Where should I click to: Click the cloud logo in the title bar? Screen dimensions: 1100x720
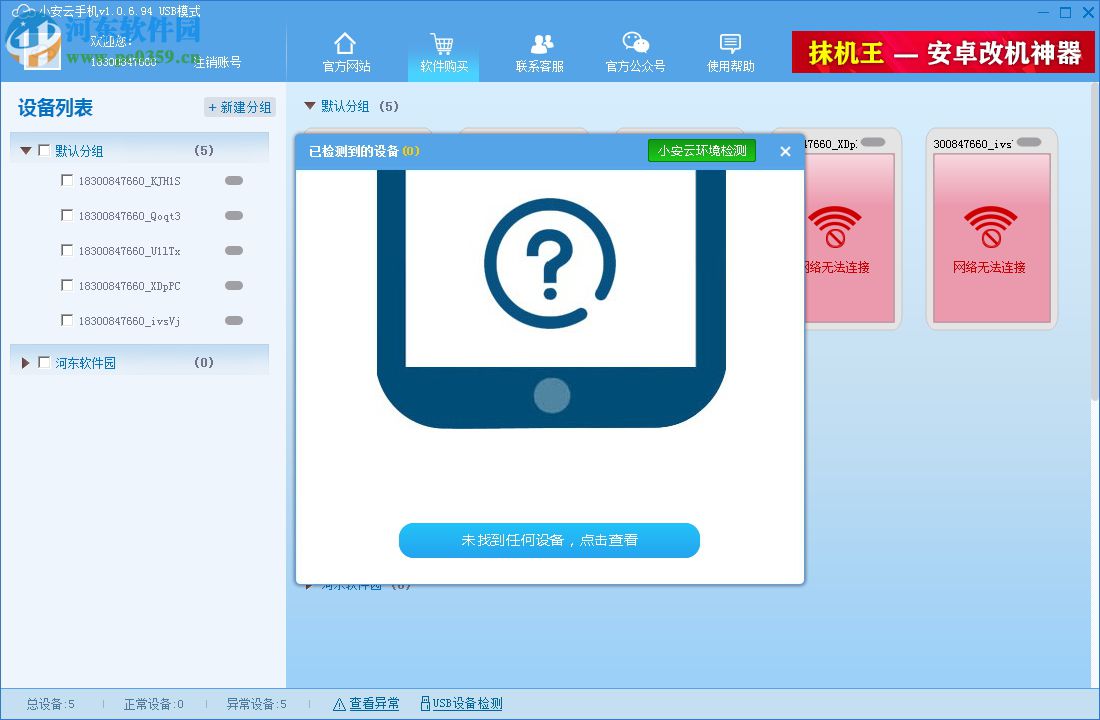coord(22,12)
